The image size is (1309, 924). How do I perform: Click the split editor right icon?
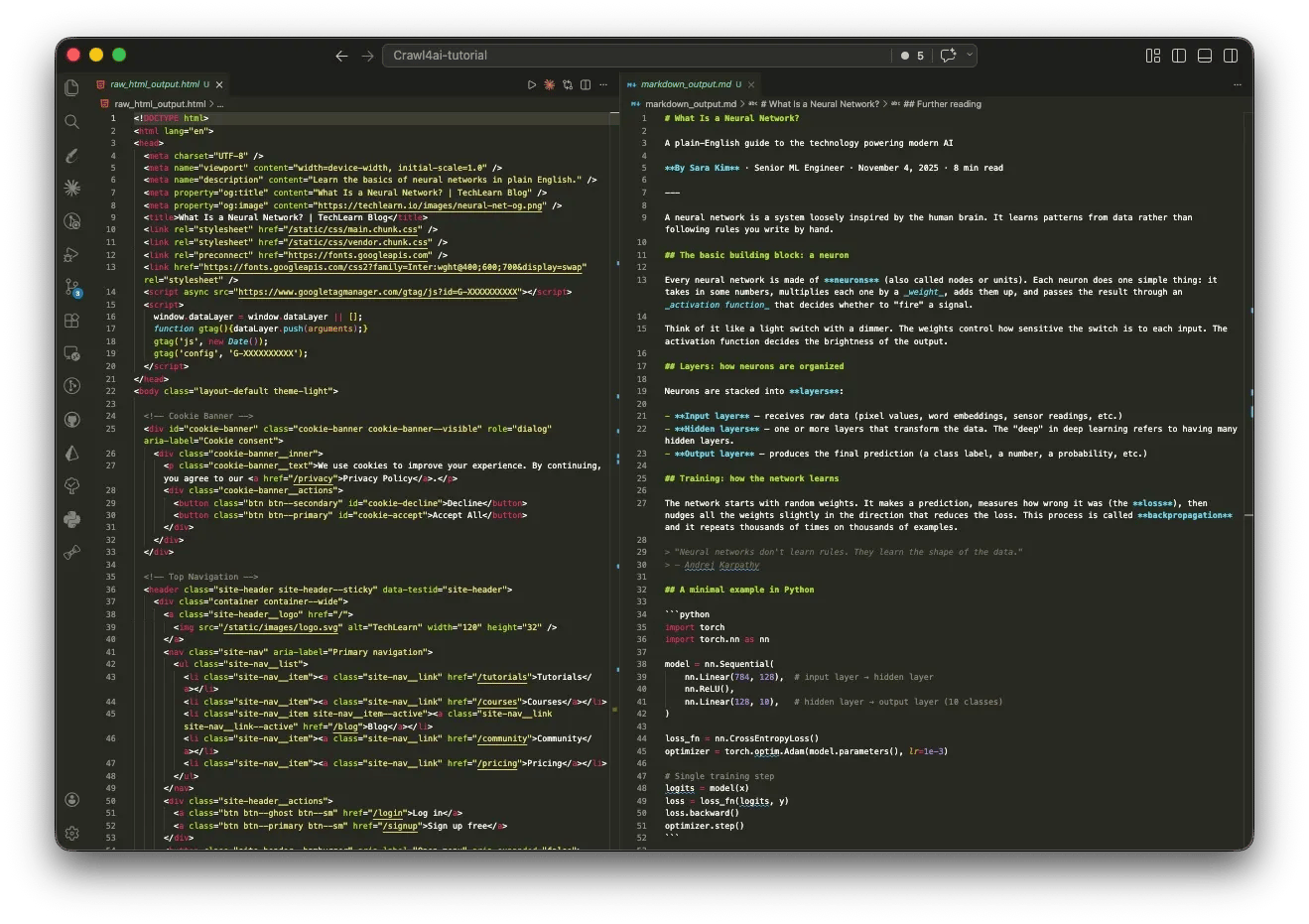[586, 85]
